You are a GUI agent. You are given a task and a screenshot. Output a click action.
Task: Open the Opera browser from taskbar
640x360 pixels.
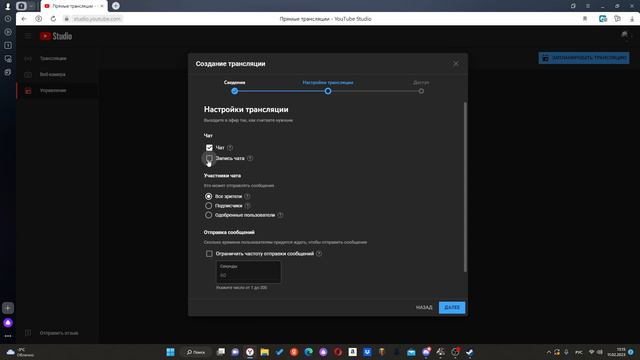tap(338, 352)
